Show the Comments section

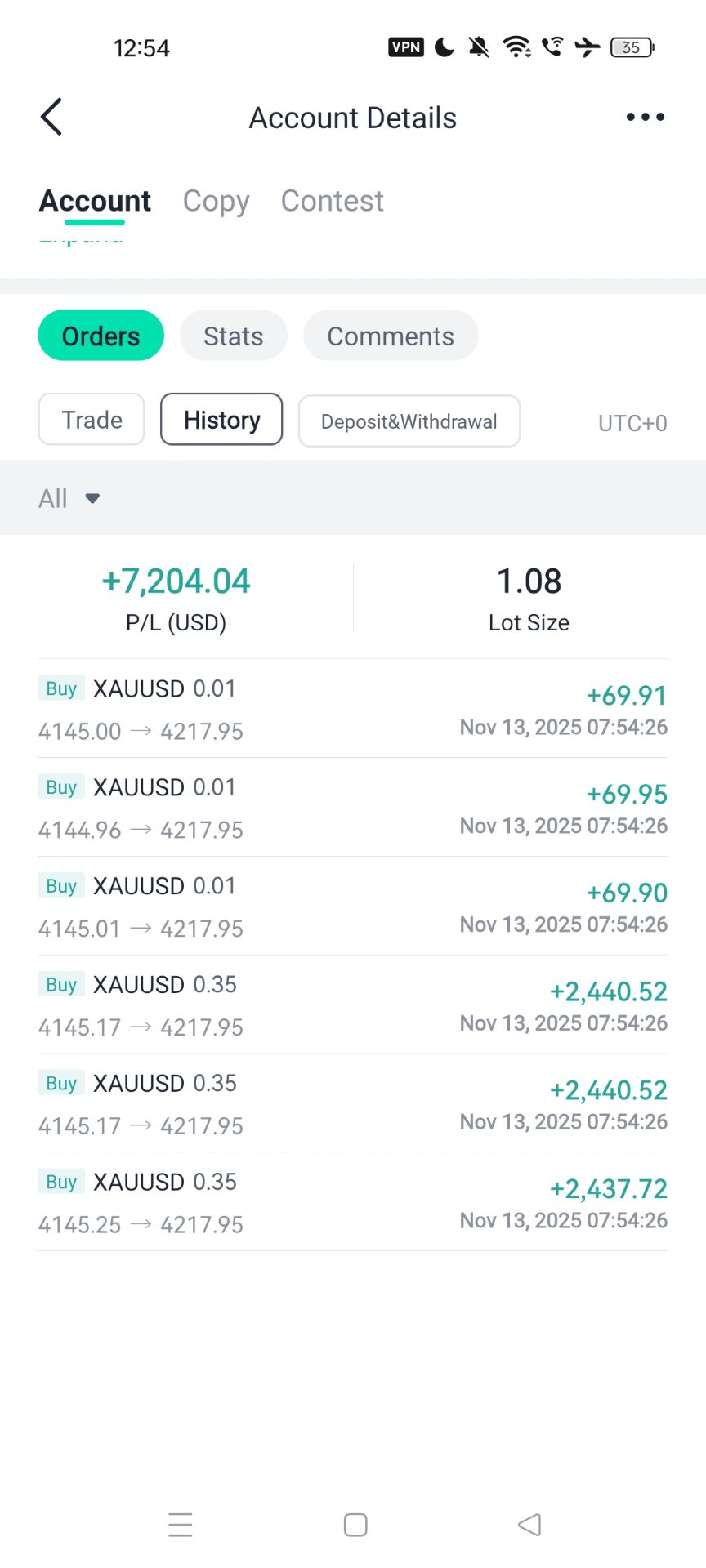pos(390,336)
